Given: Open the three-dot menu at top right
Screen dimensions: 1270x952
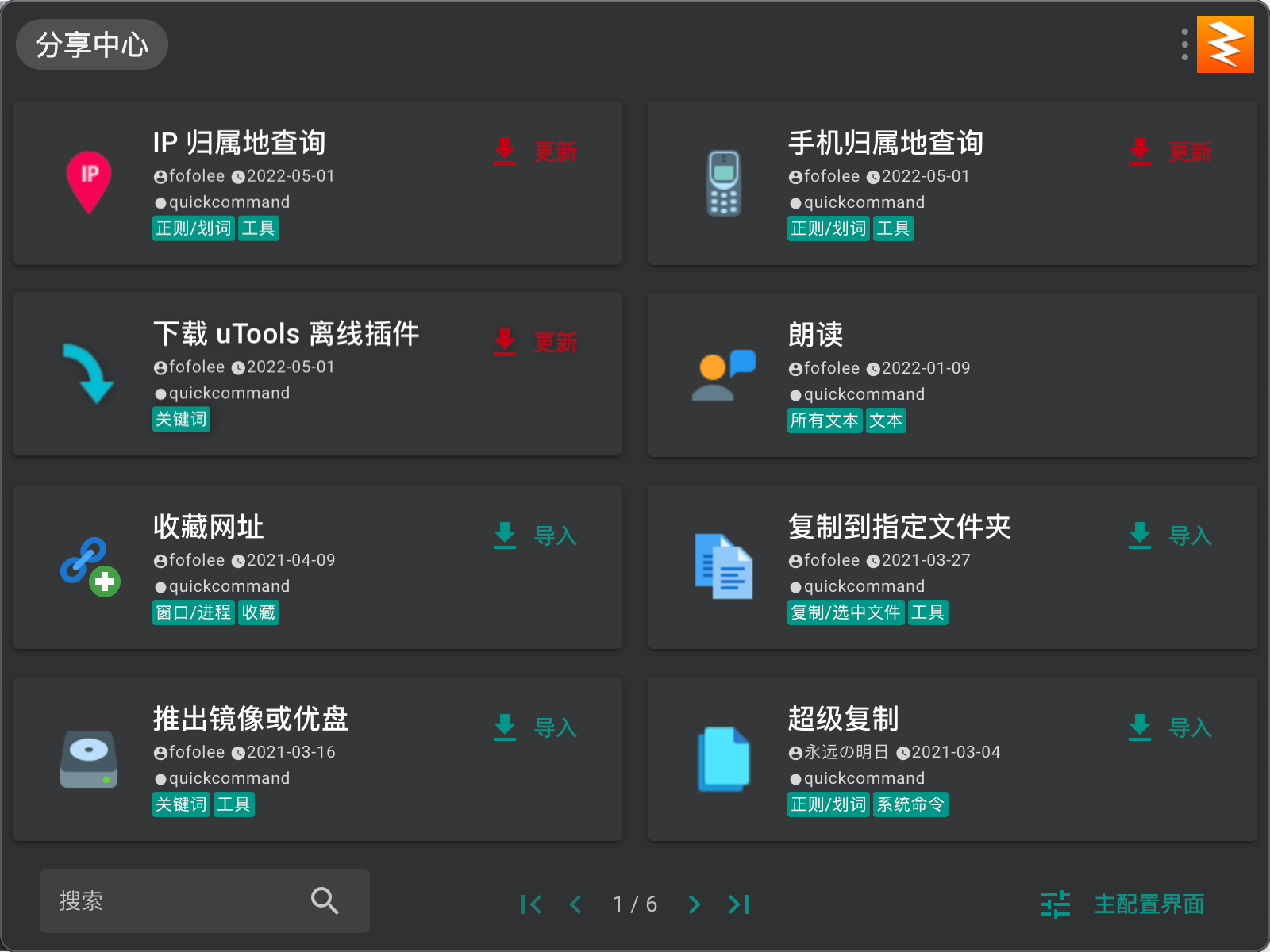Looking at the screenshot, I should [1184, 44].
